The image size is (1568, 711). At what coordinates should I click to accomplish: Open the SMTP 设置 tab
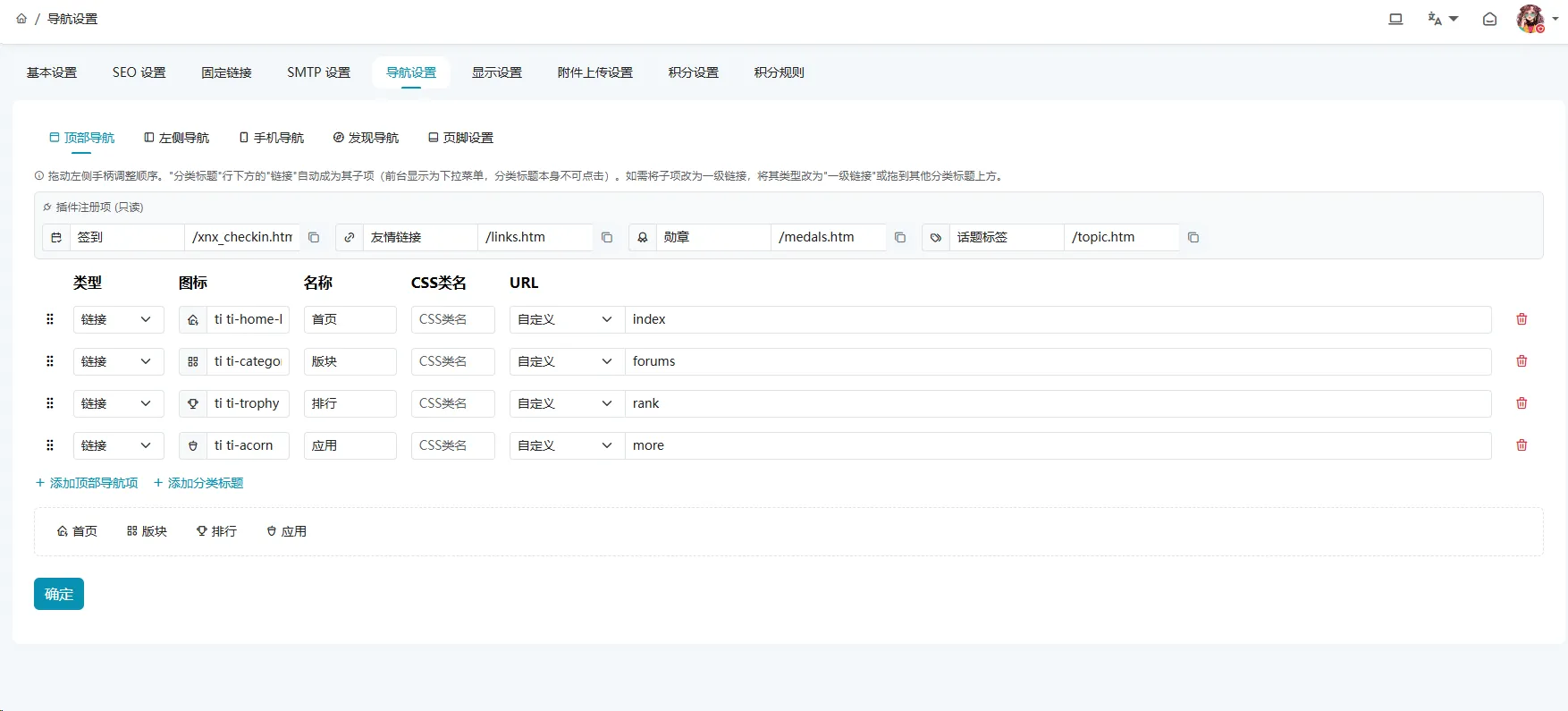tap(319, 72)
